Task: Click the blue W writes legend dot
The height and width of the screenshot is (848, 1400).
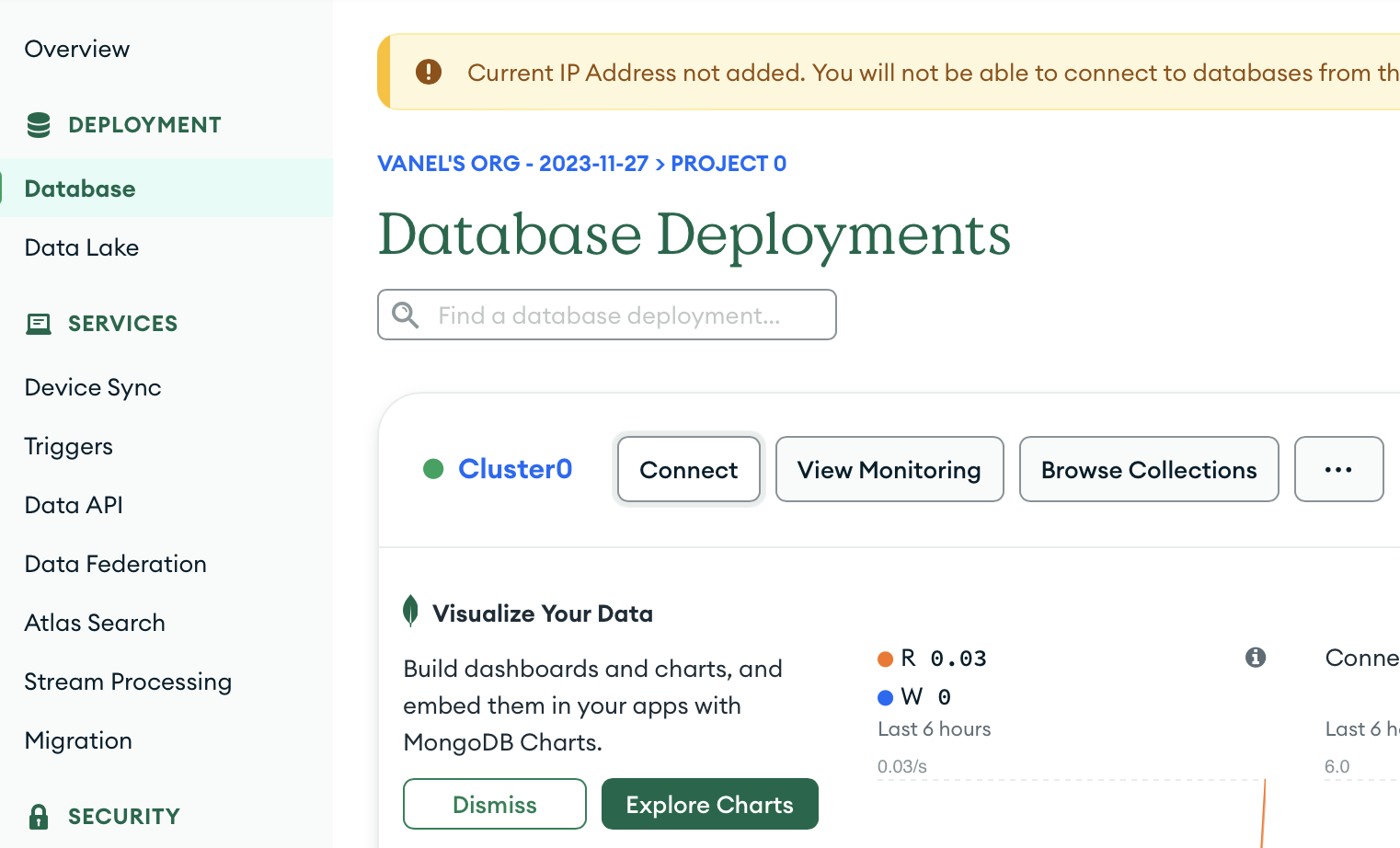Action: click(886, 697)
